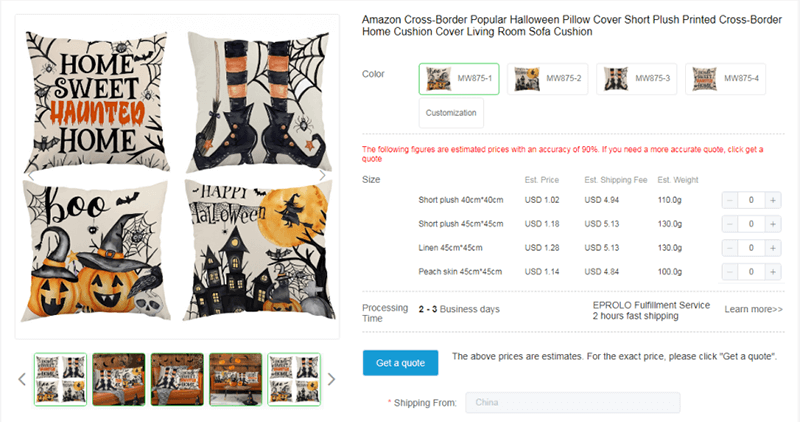The image size is (800, 422).
Task: Choose color variant MW875-2
Action: 546,79
